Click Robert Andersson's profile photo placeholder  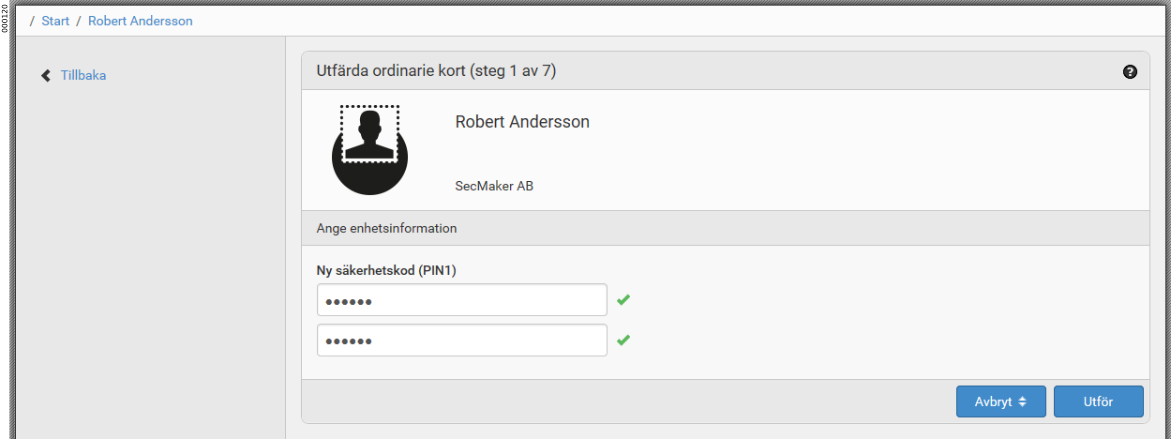click(x=370, y=148)
